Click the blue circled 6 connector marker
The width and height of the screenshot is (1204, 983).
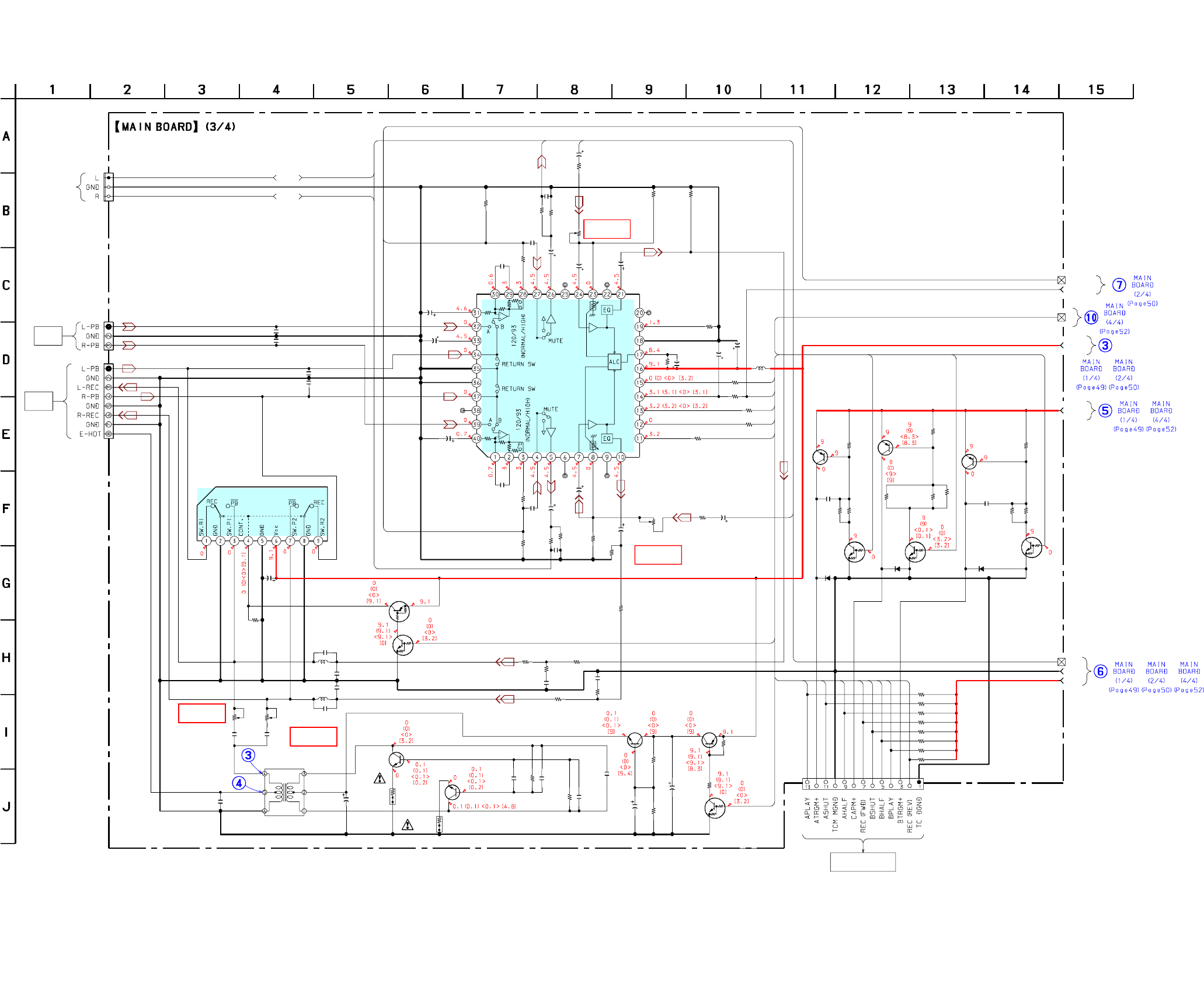click(x=1100, y=671)
